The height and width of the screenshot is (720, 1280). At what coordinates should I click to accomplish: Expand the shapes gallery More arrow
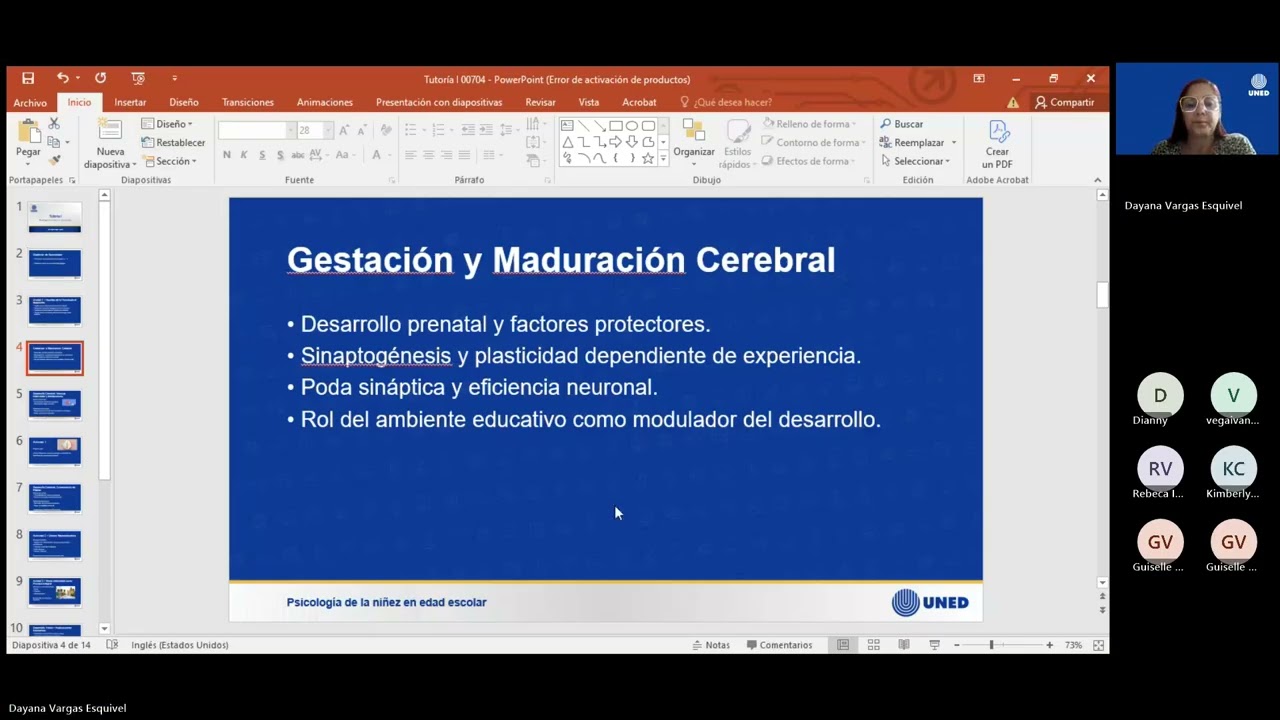pos(662,159)
